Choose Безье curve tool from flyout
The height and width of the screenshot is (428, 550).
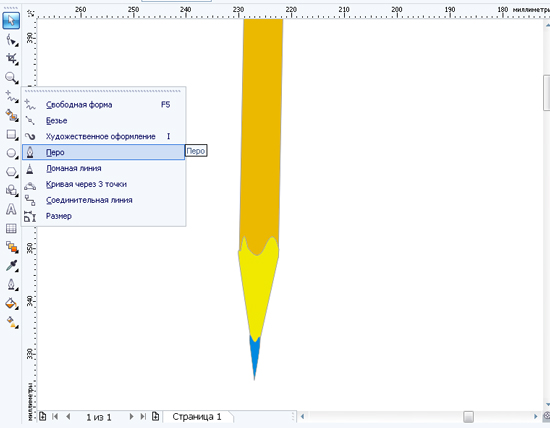(x=103, y=121)
